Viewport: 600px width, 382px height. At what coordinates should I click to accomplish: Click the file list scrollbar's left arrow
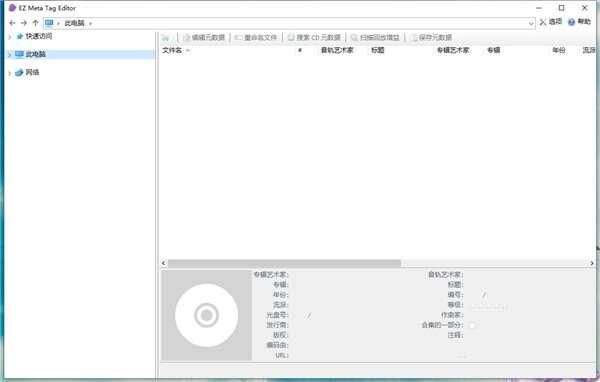pyautogui.click(x=163, y=263)
